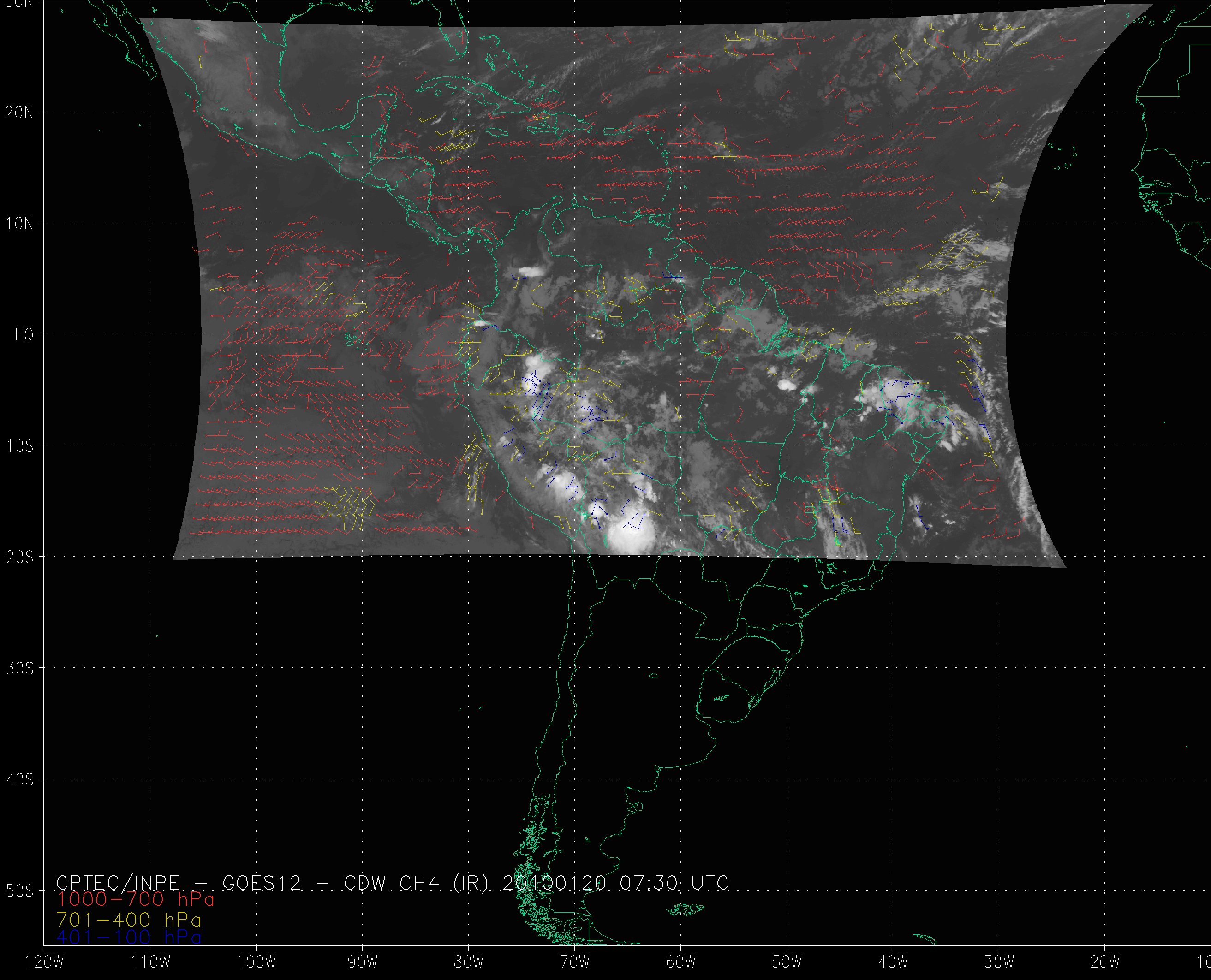
Task: Click the 10S latitude axis label
Action: tap(19, 446)
